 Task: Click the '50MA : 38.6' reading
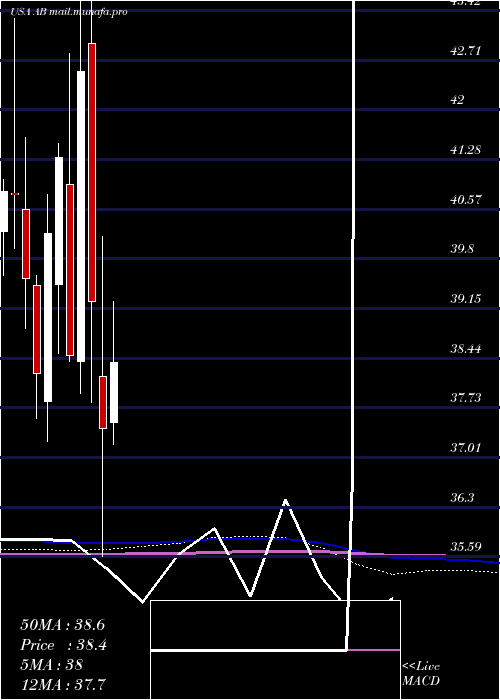pyautogui.click(x=63, y=625)
